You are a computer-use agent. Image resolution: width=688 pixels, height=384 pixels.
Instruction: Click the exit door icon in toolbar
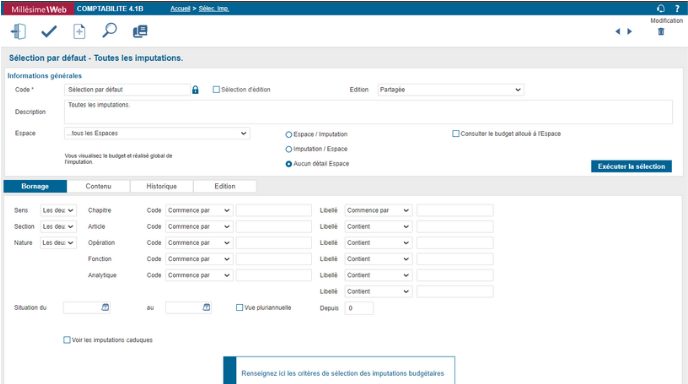point(18,32)
